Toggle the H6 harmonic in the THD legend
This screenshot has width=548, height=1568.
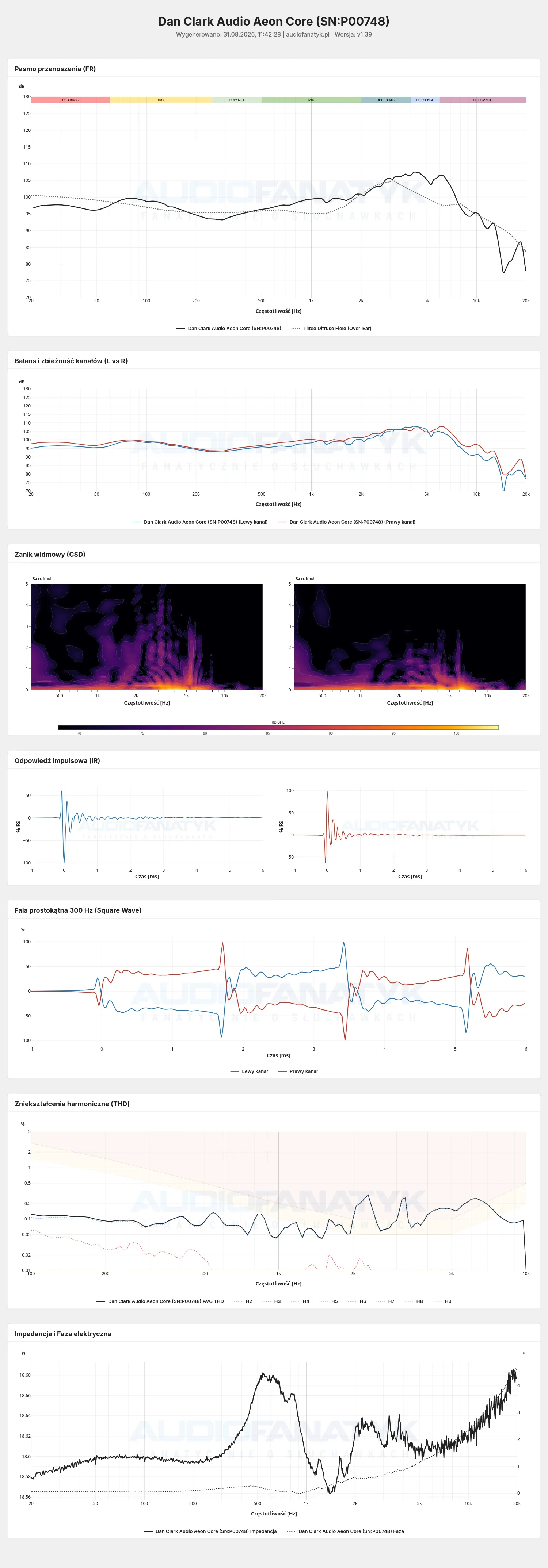coord(357,1301)
